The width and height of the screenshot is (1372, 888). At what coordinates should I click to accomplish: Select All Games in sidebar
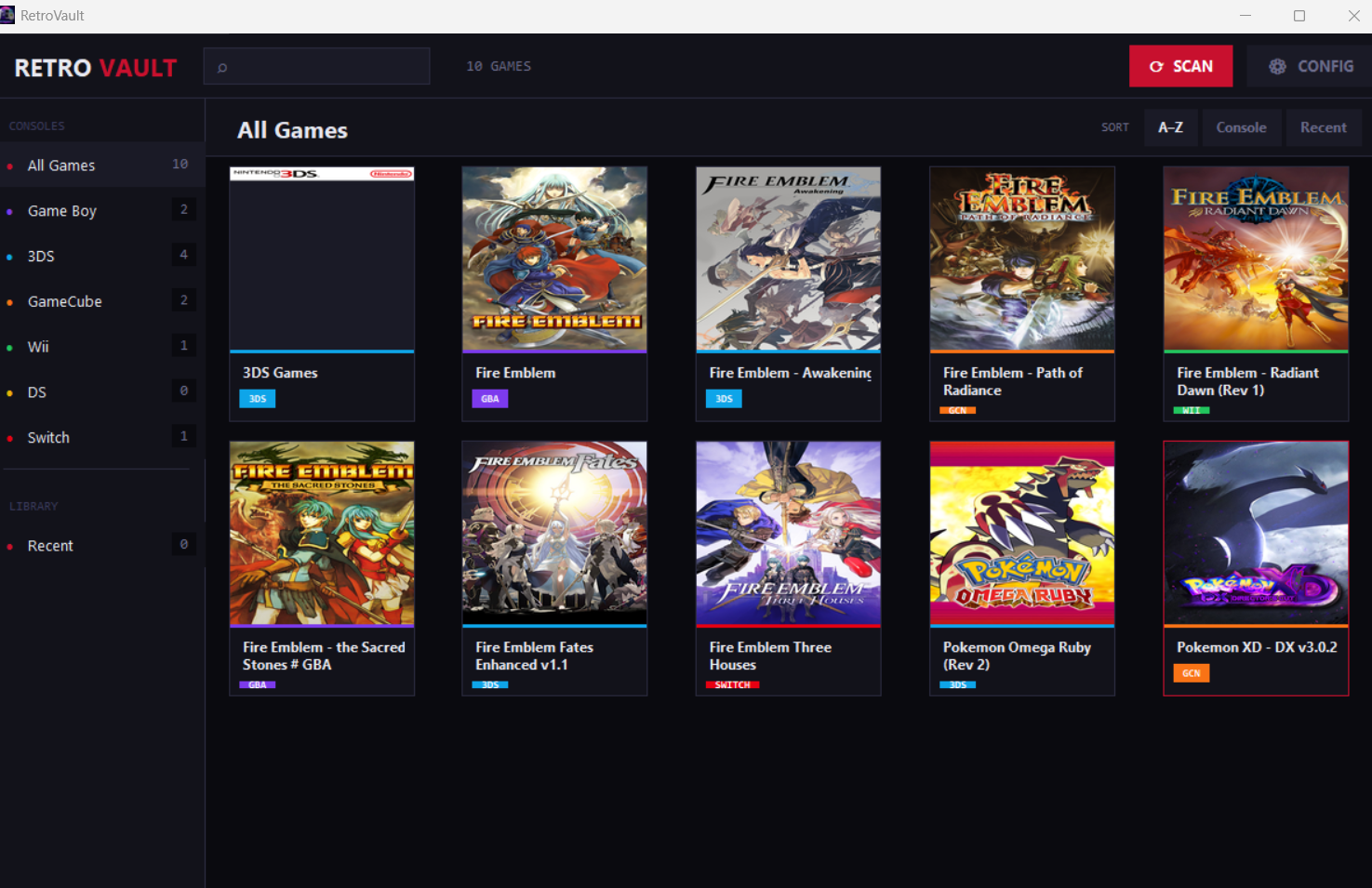(x=102, y=166)
